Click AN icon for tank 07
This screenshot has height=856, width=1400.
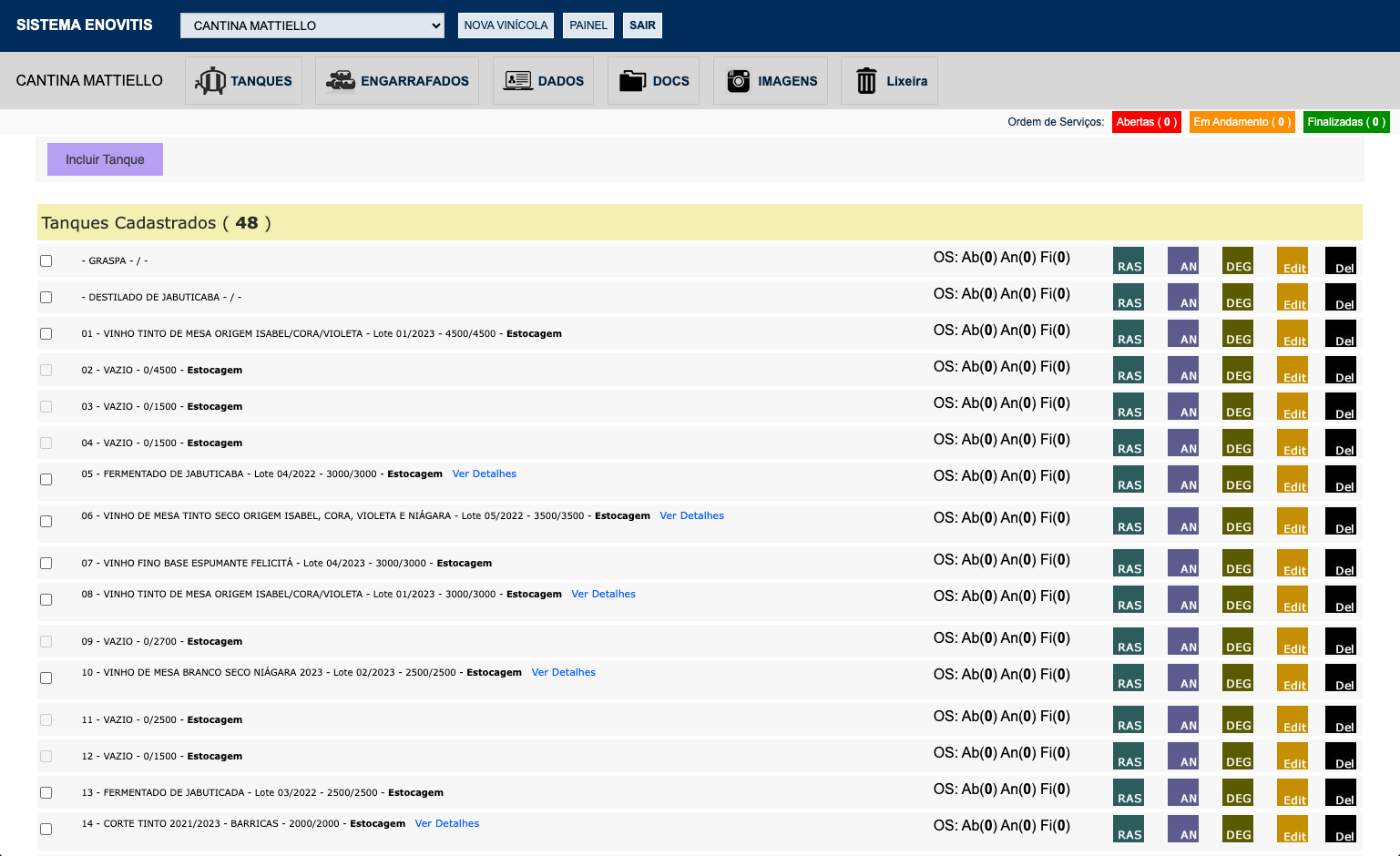pyautogui.click(x=1183, y=563)
